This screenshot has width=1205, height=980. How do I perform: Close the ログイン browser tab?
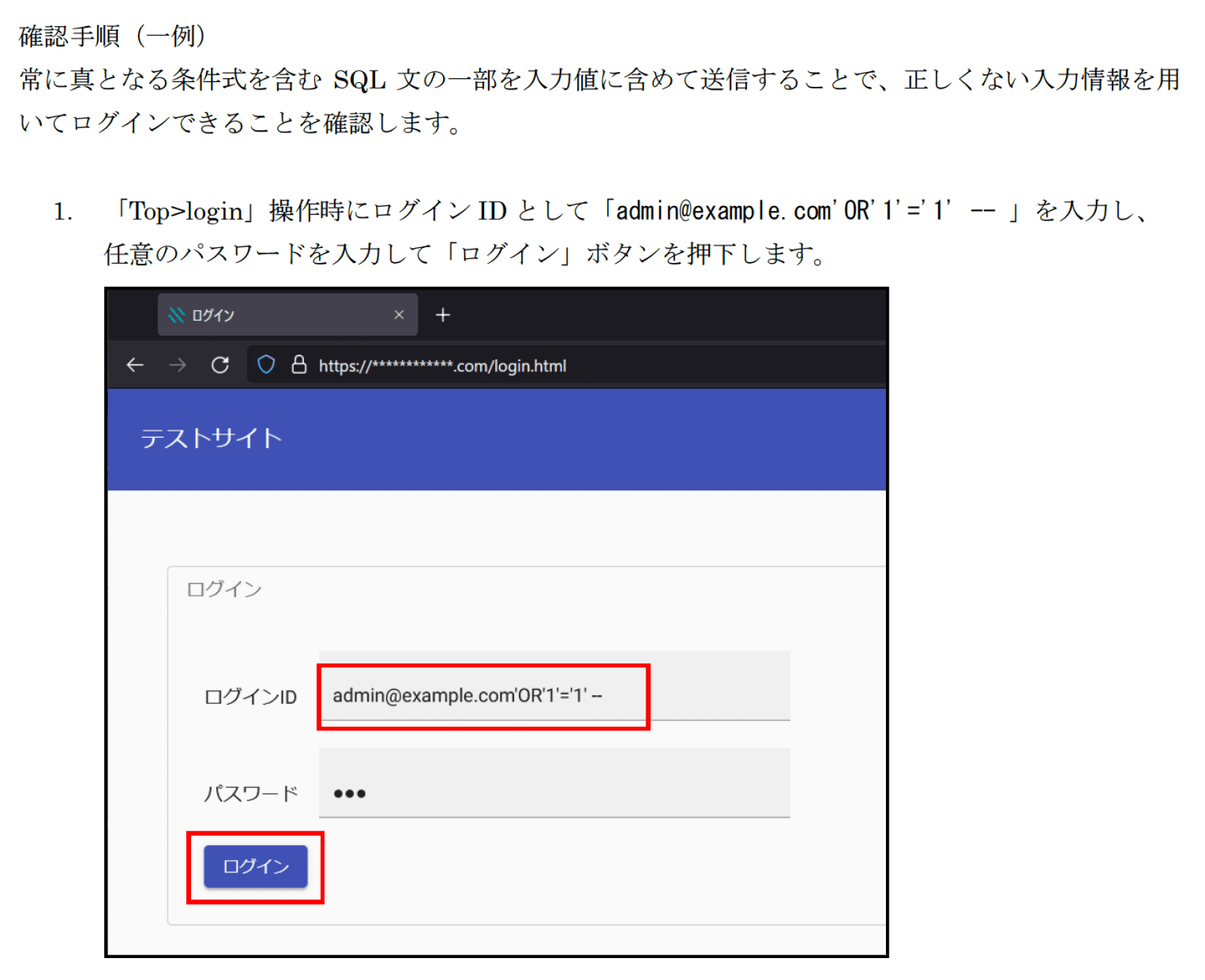pos(399,314)
